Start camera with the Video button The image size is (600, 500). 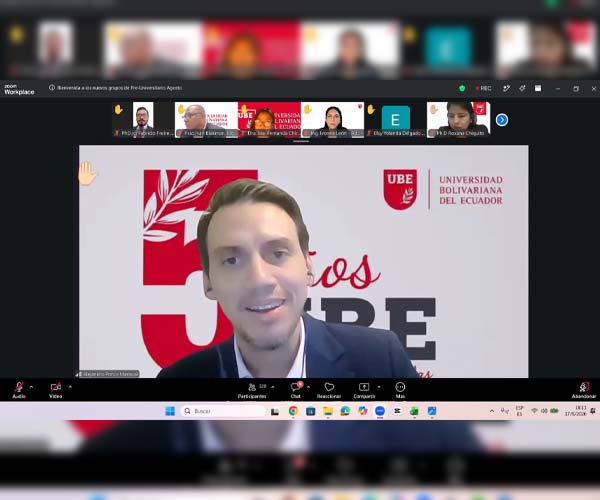click(x=55, y=390)
